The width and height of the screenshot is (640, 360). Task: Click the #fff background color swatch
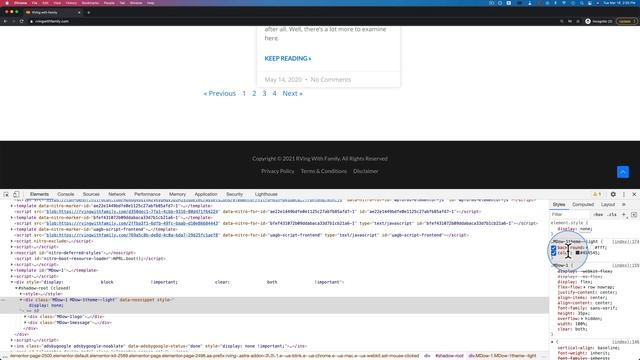592,247
